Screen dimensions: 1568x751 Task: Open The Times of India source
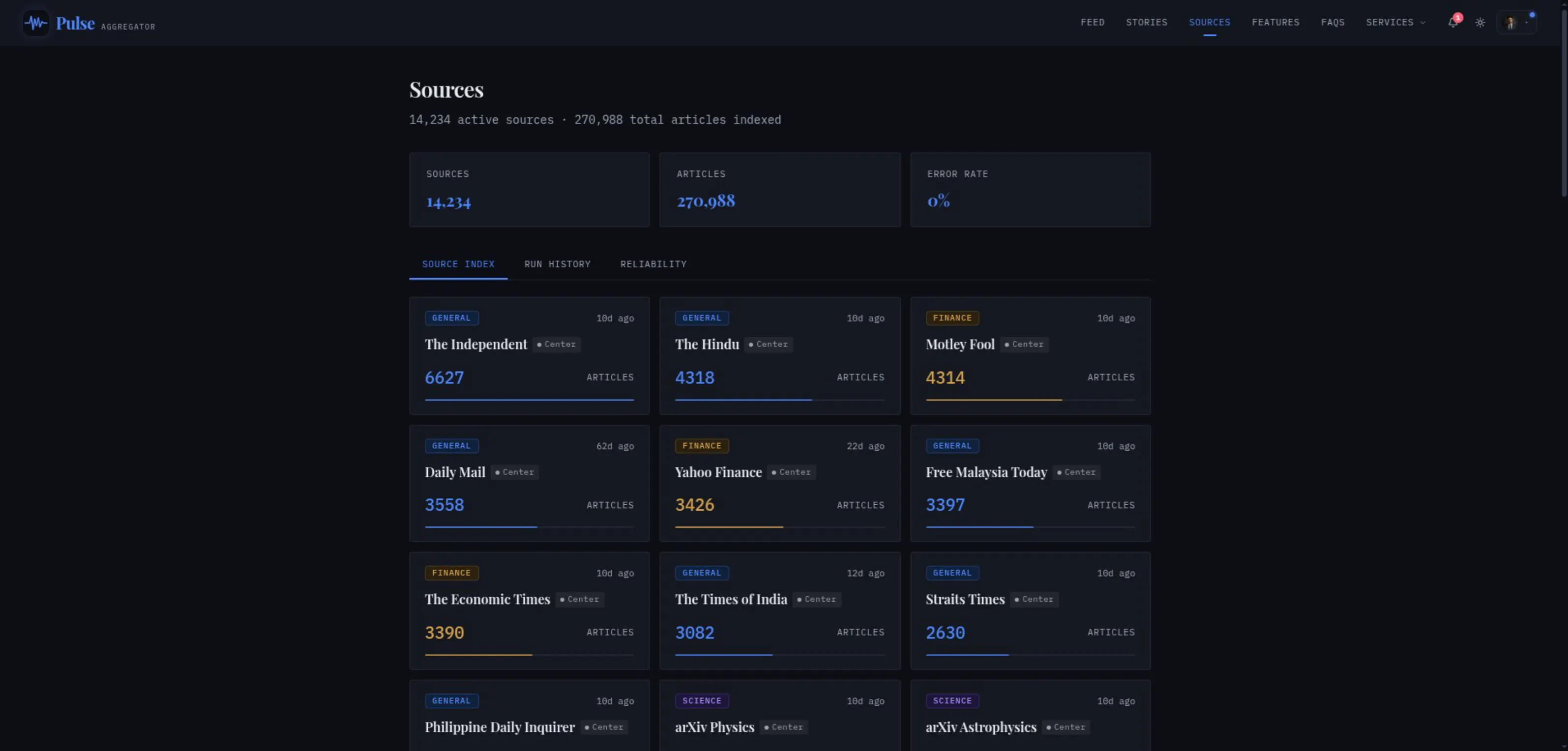(x=779, y=610)
